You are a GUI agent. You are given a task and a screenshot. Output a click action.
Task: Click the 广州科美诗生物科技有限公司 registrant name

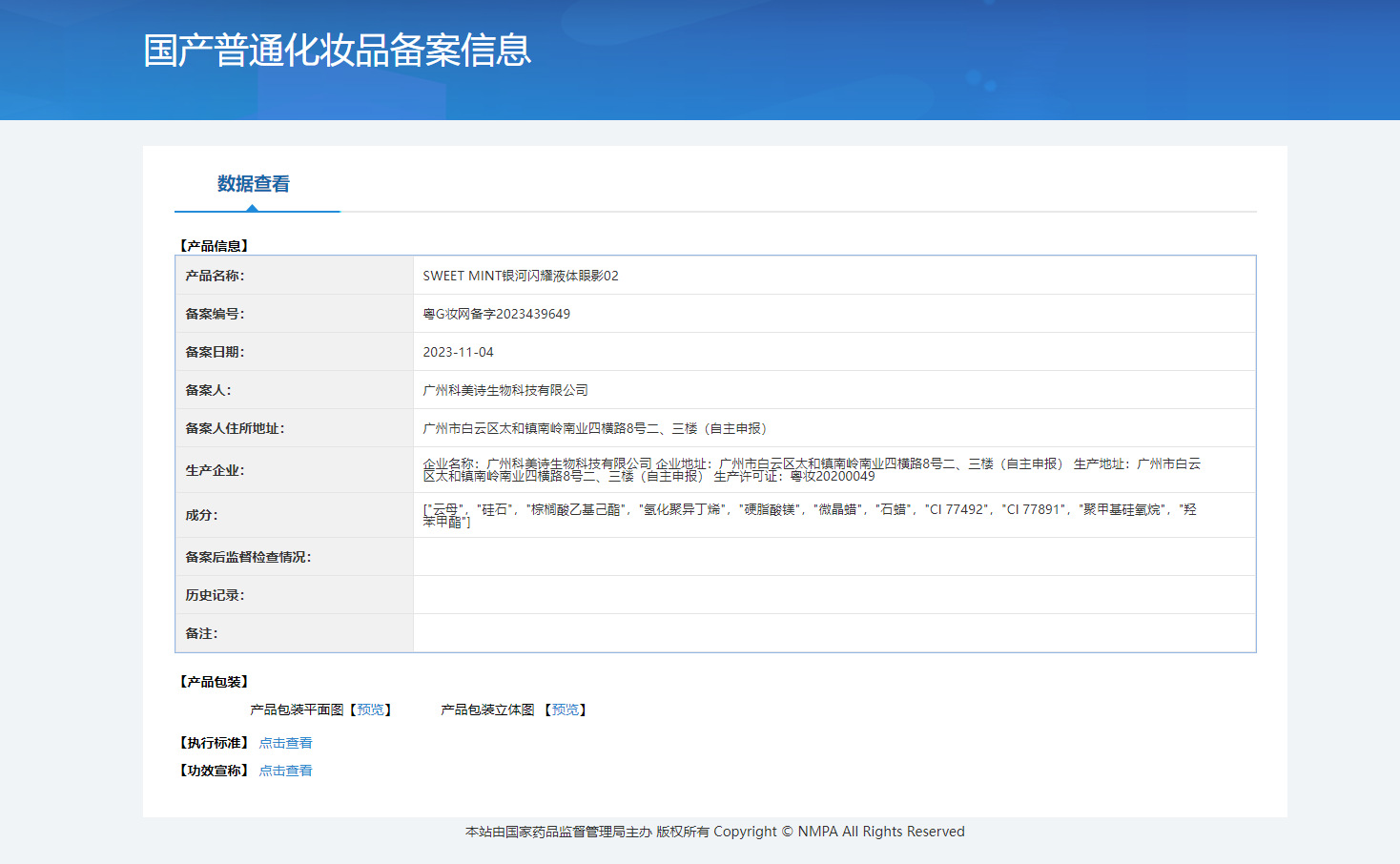[x=505, y=390]
